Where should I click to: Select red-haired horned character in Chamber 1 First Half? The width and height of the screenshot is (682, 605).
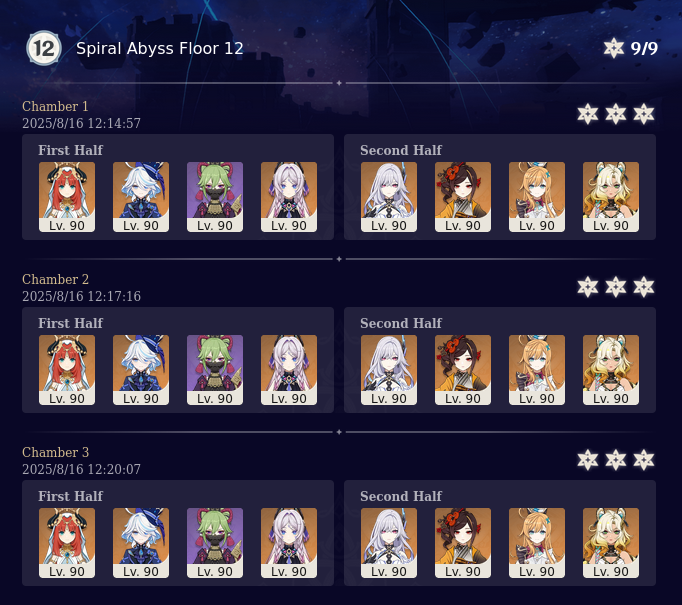(67, 197)
